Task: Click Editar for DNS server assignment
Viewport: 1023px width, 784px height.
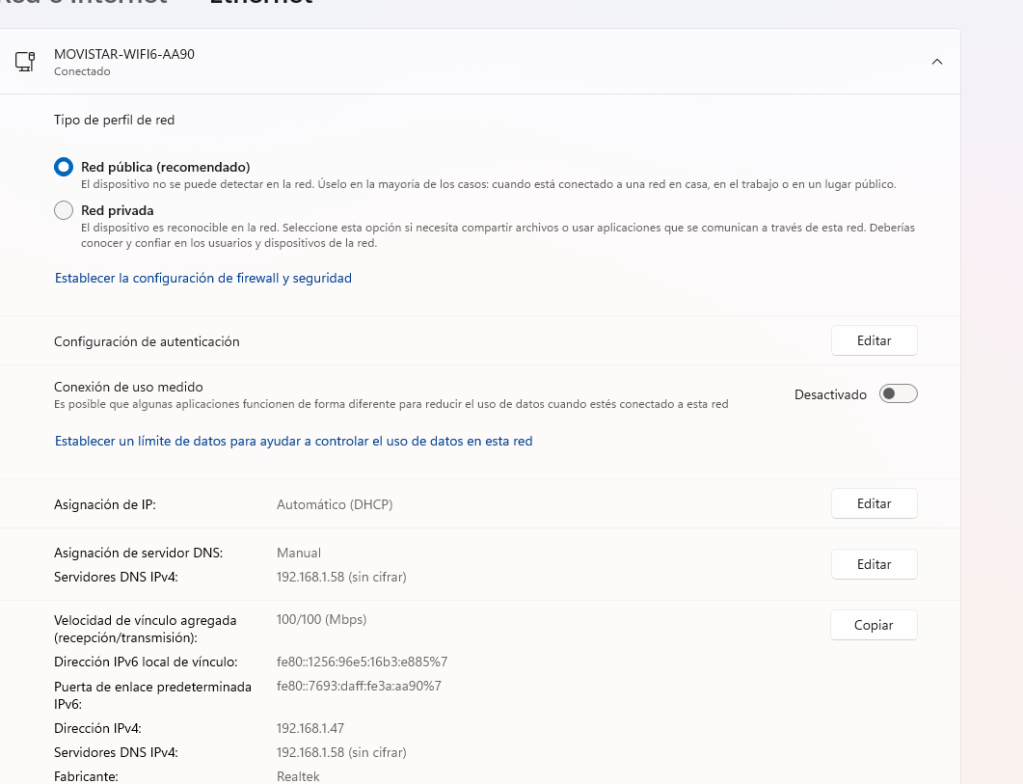Action: point(873,565)
